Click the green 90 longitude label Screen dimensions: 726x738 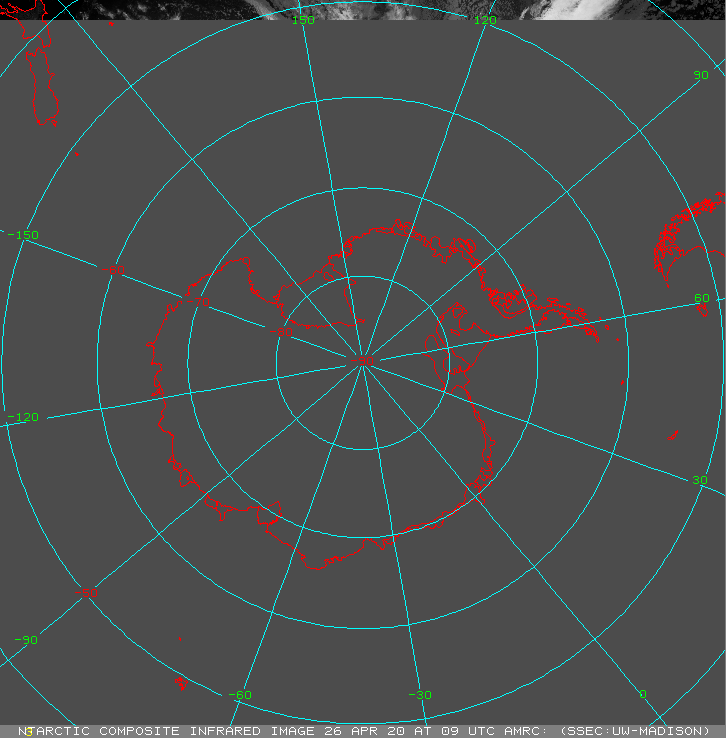701,75
